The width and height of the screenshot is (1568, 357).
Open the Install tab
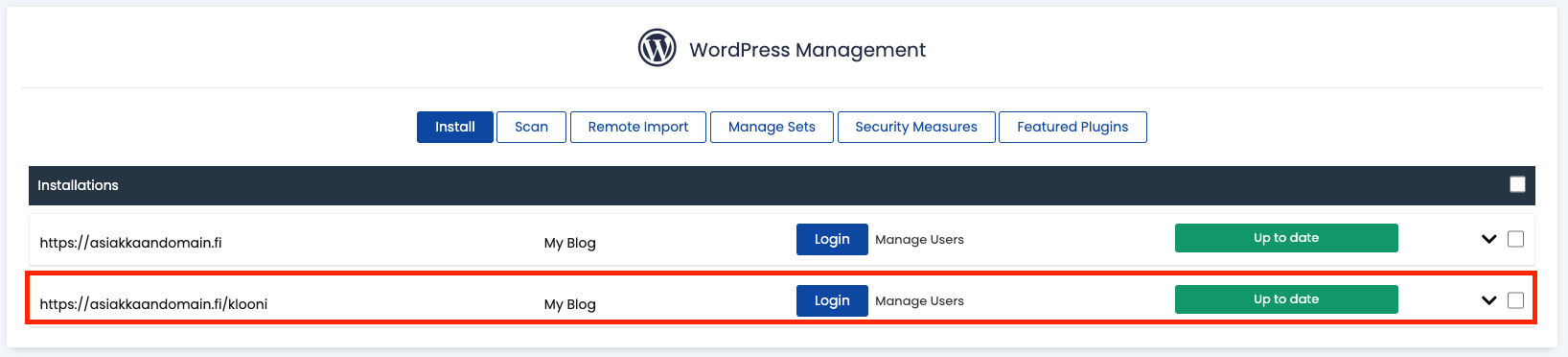pyautogui.click(x=455, y=127)
